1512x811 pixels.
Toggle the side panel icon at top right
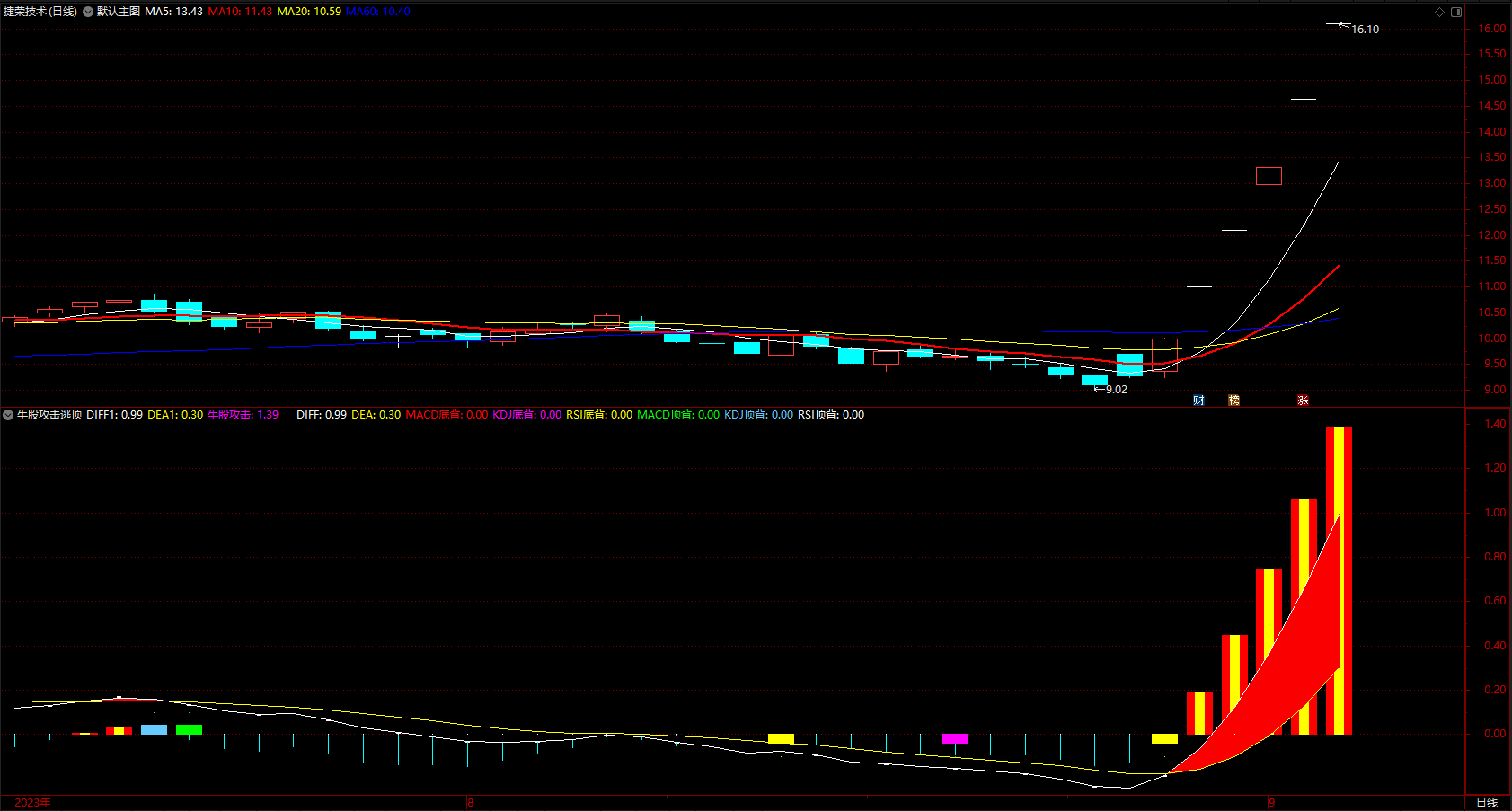click(1456, 12)
